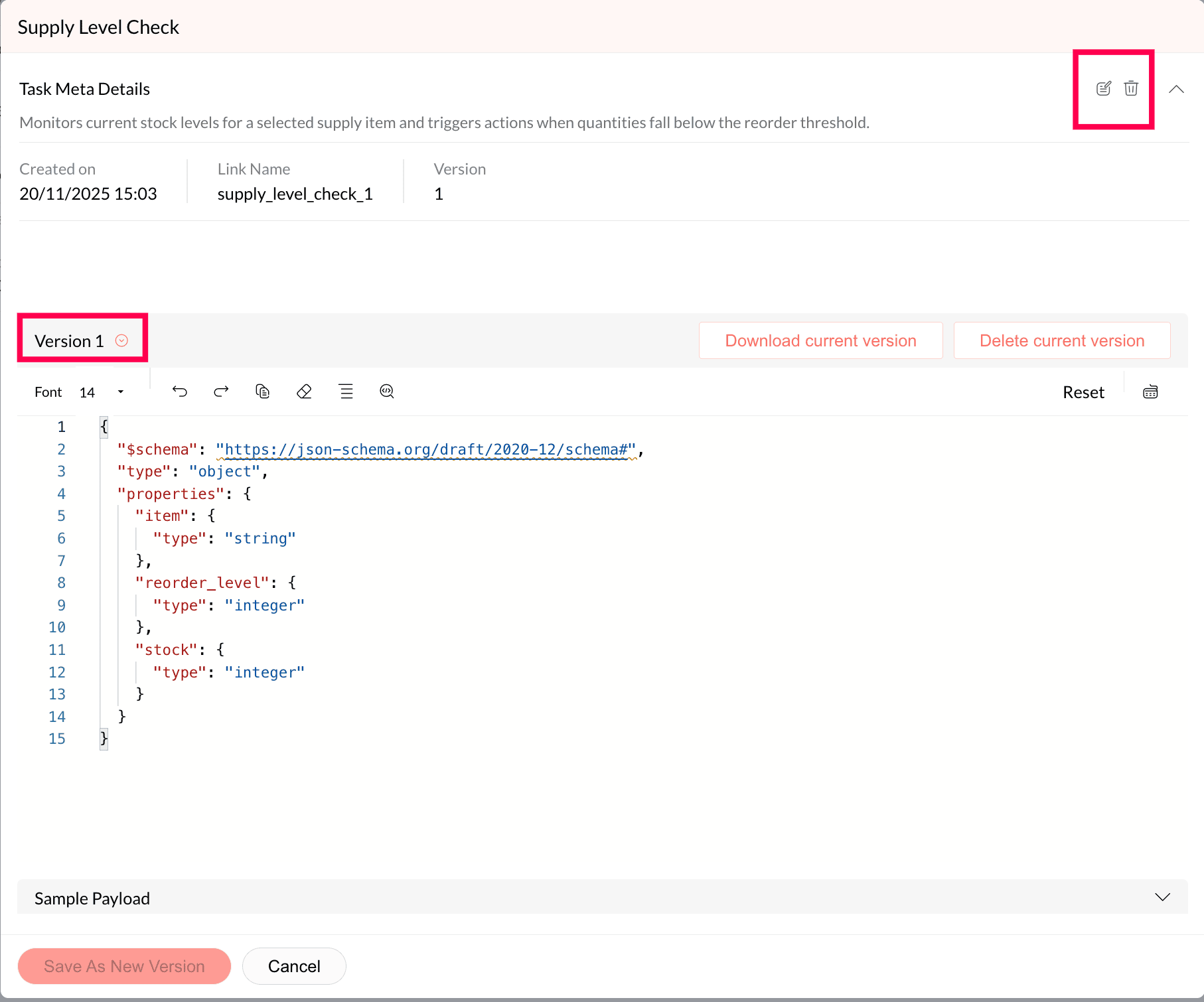The image size is (1204, 1002).
Task: Click the "object" value on line 3
Action: [x=224, y=471]
